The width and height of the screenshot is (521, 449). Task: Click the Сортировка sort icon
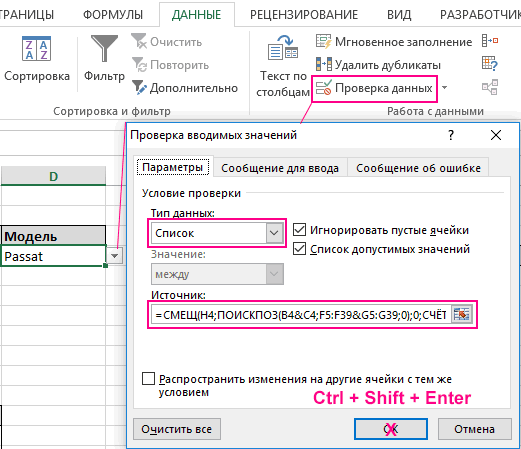[36, 49]
